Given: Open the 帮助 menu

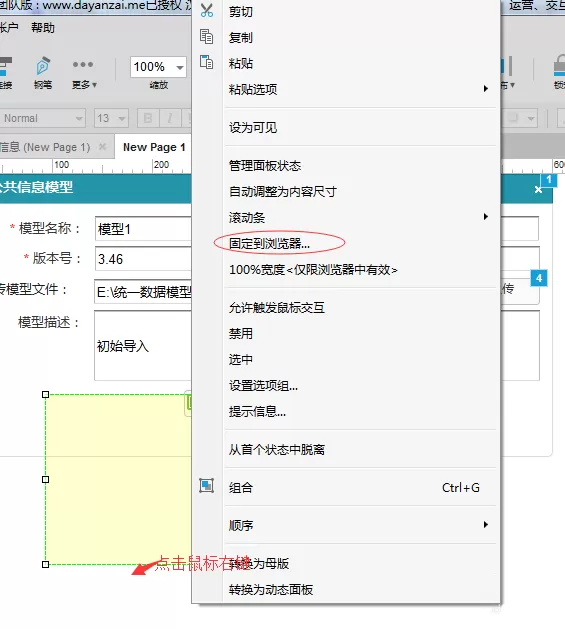Looking at the screenshot, I should (43, 28).
